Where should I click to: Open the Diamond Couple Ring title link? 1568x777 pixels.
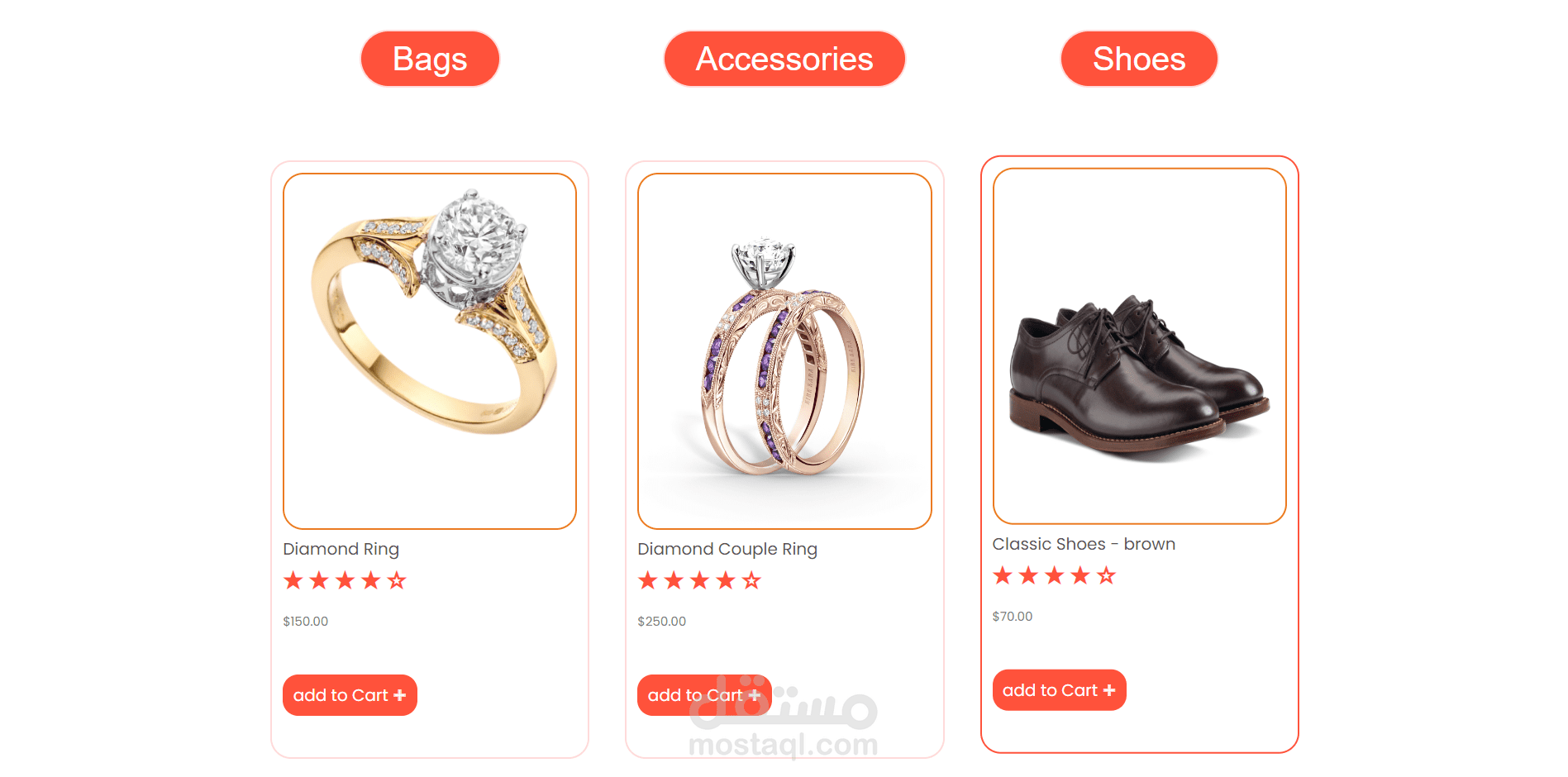[x=727, y=549]
